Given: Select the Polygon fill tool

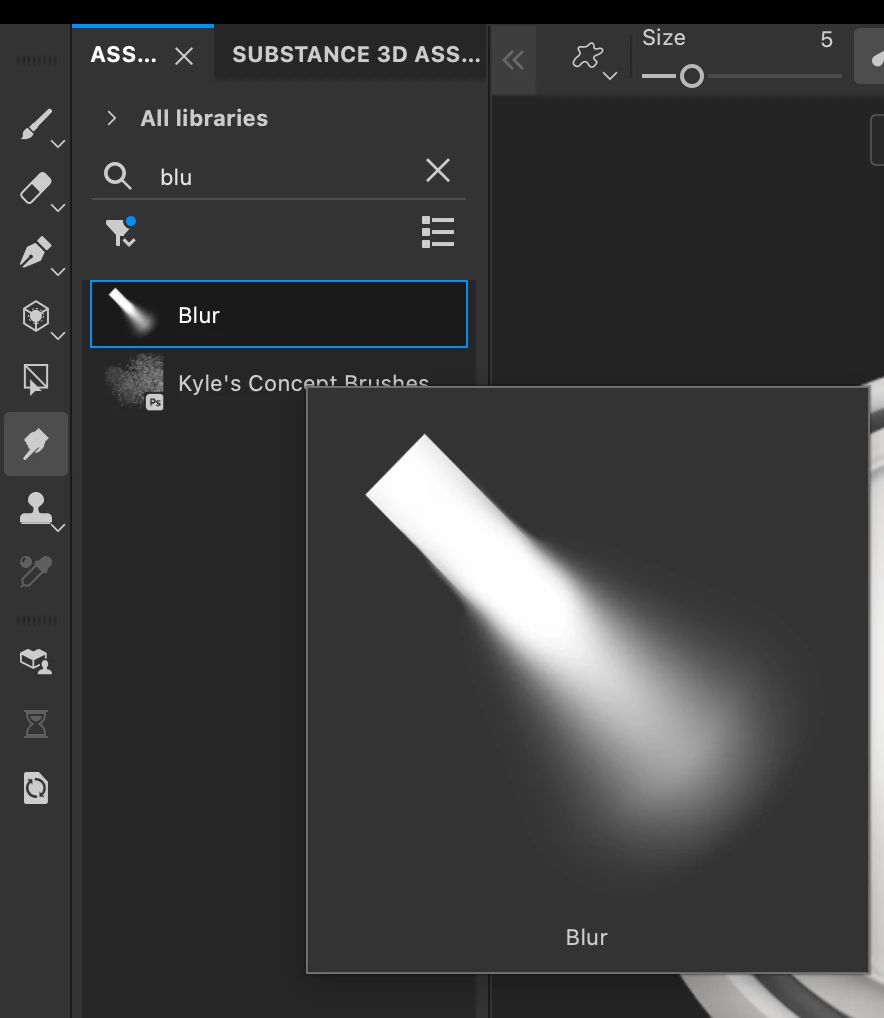Looking at the screenshot, I should 35,316.
